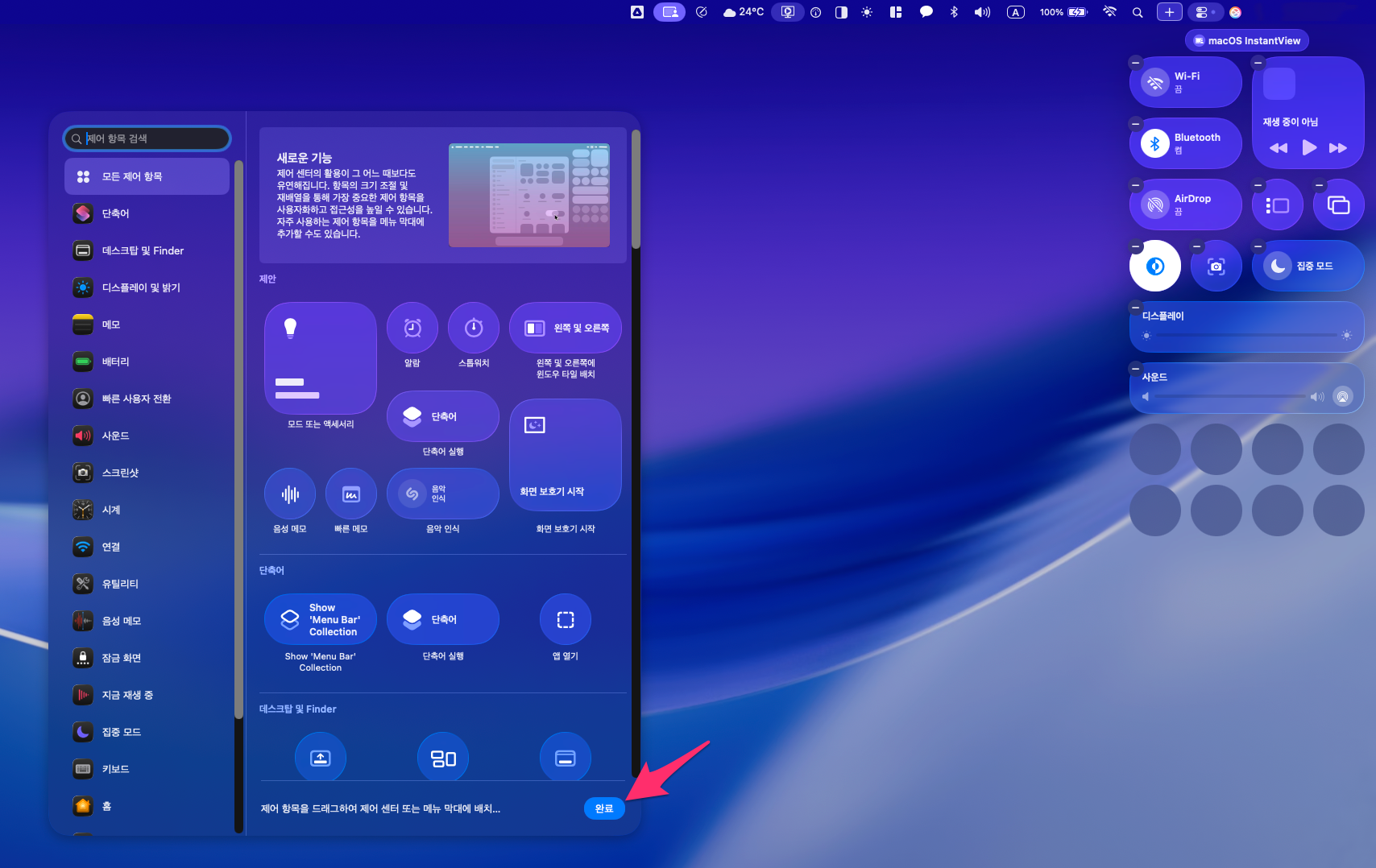Viewport: 1376px width, 868px height.
Task: Click 스크린샷 sidebar camera icon
Action: tap(83, 473)
